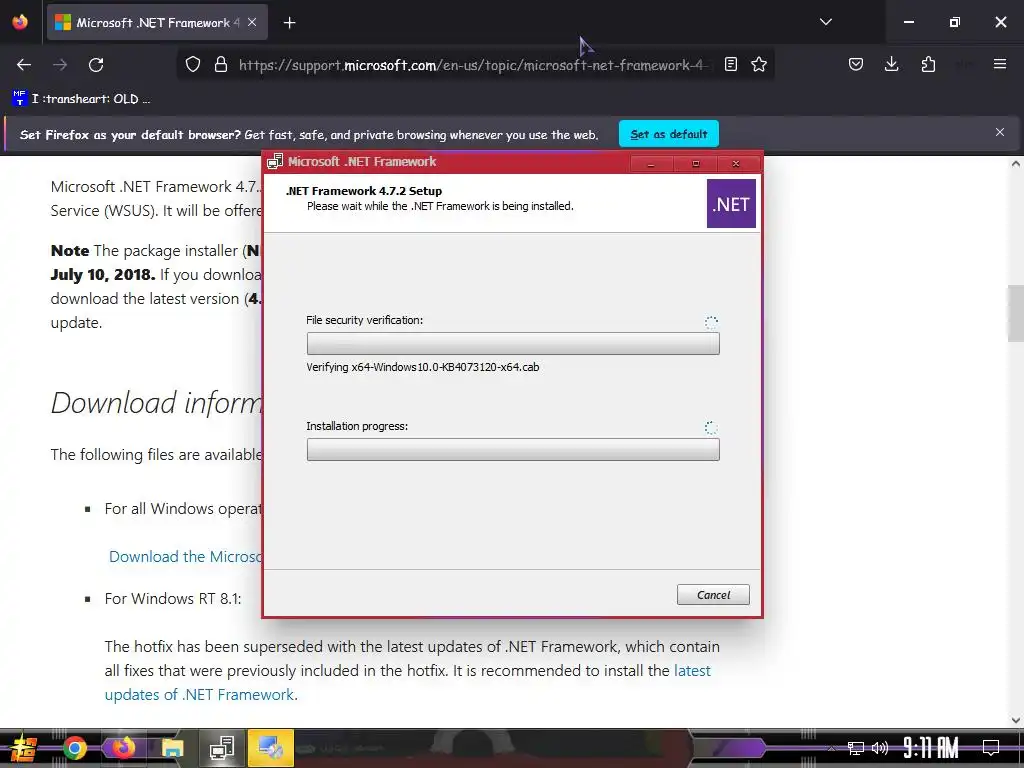Click the .NET setup title bar icon
1024x768 pixels.
(275, 162)
